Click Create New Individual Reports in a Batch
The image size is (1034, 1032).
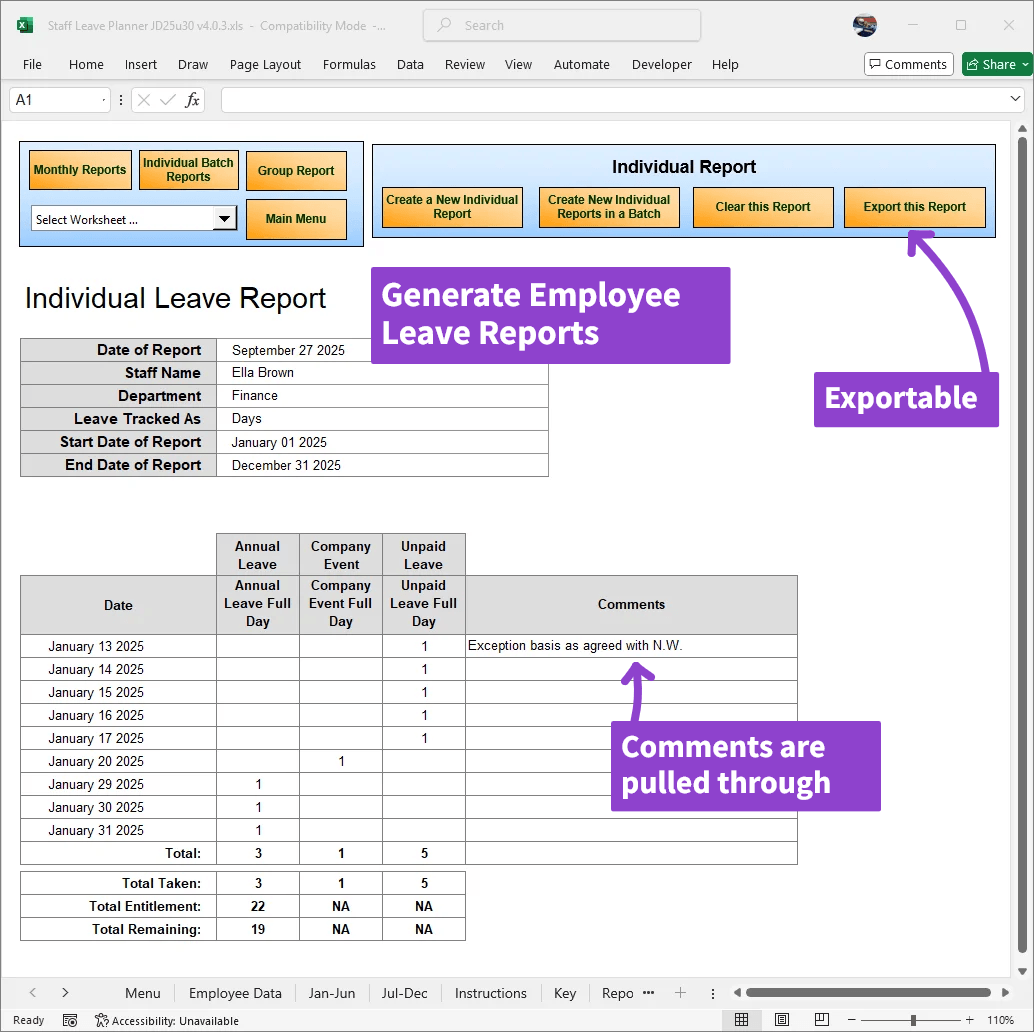click(x=608, y=207)
